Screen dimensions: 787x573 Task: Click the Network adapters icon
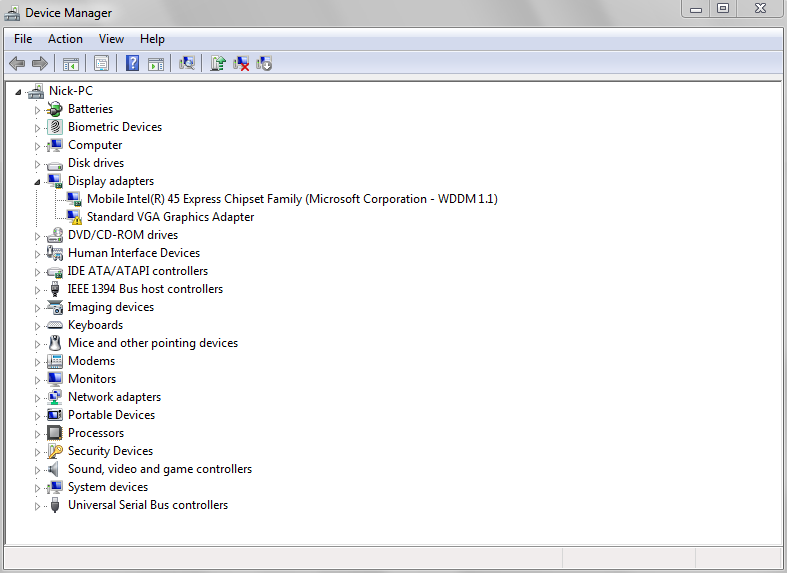[x=54, y=397]
